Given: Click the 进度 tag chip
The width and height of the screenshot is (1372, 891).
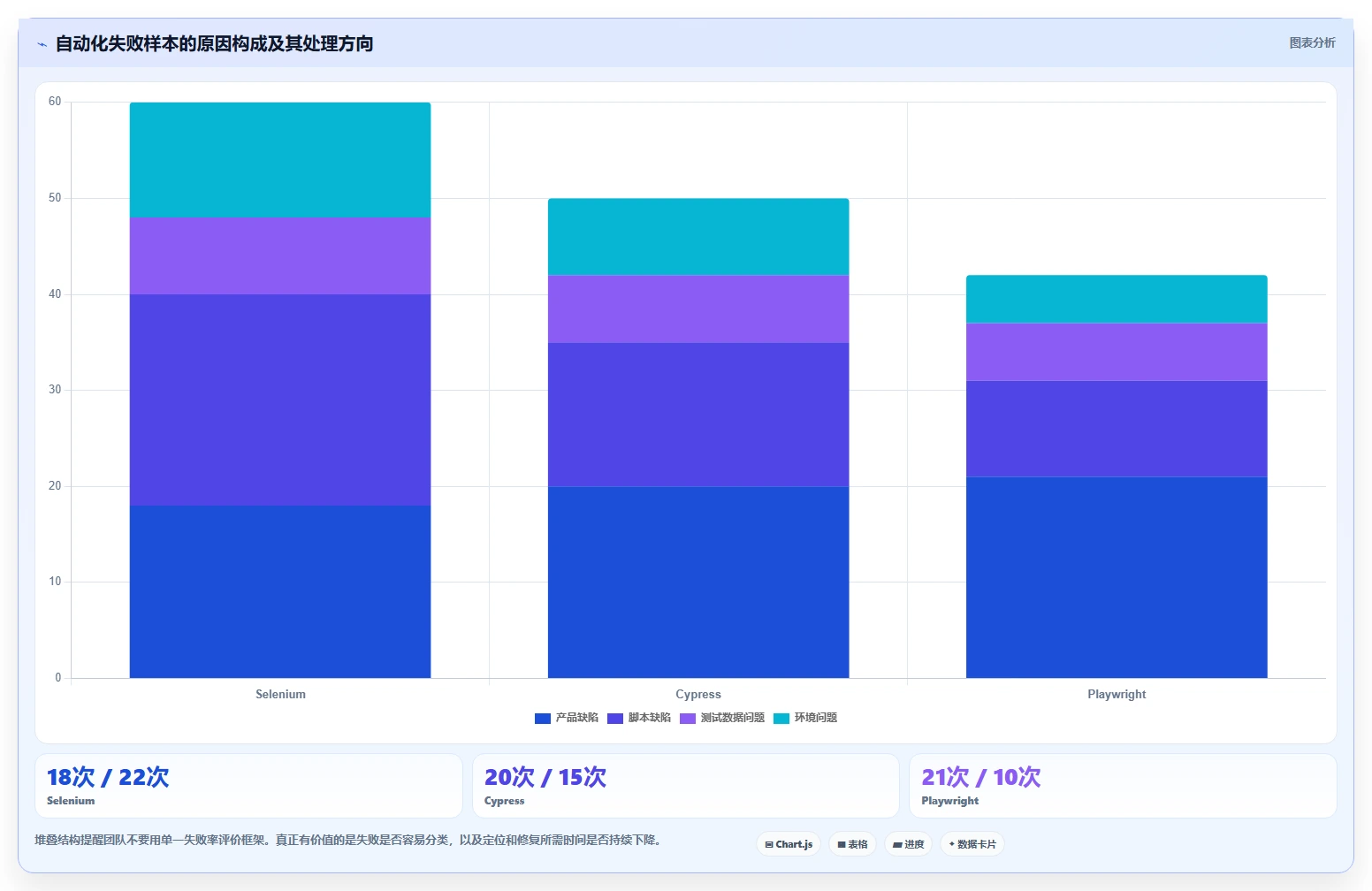Looking at the screenshot, I should click(908, 844).
